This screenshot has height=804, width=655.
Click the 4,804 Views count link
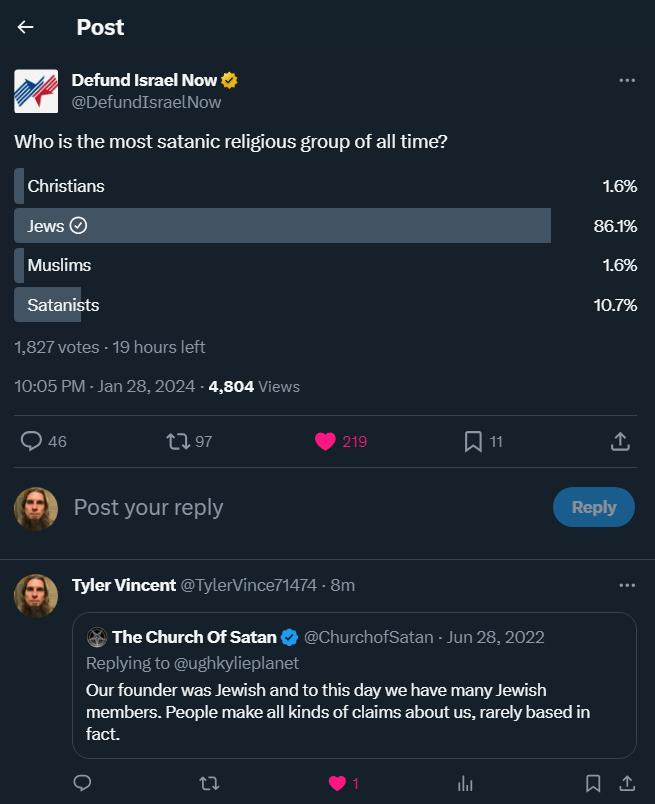click(x=254, y=386)
